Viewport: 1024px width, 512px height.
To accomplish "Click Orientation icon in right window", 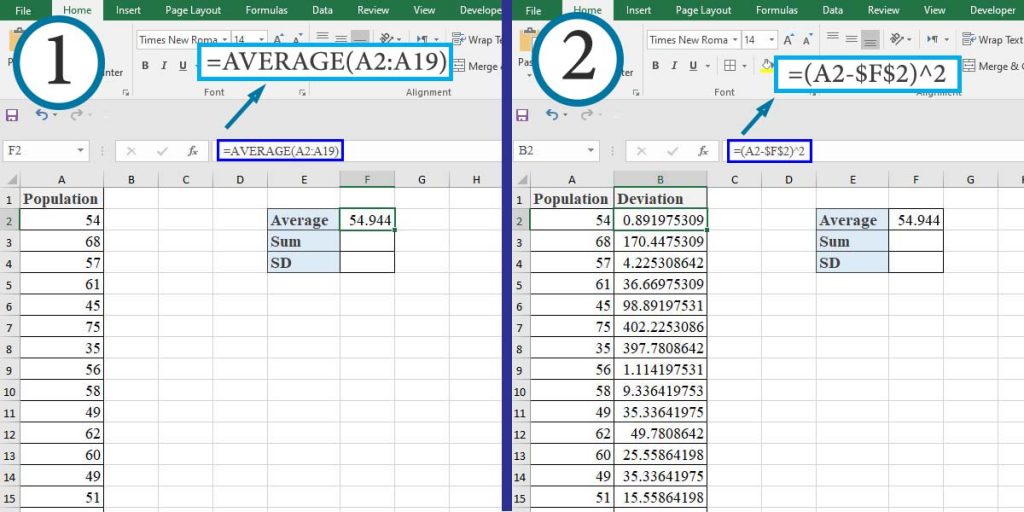I will 896,40.
